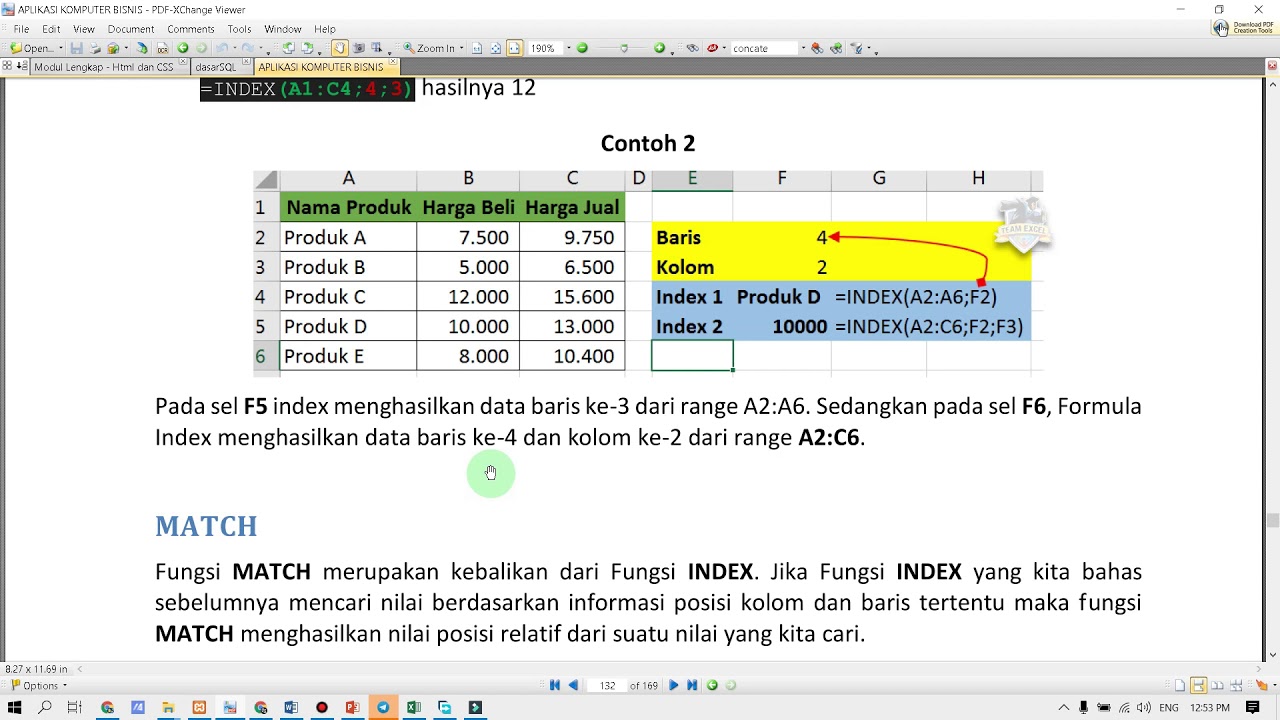Set Fit Width view icon
The width and height of the screenshot is (1280, 720).
point(514,48)
